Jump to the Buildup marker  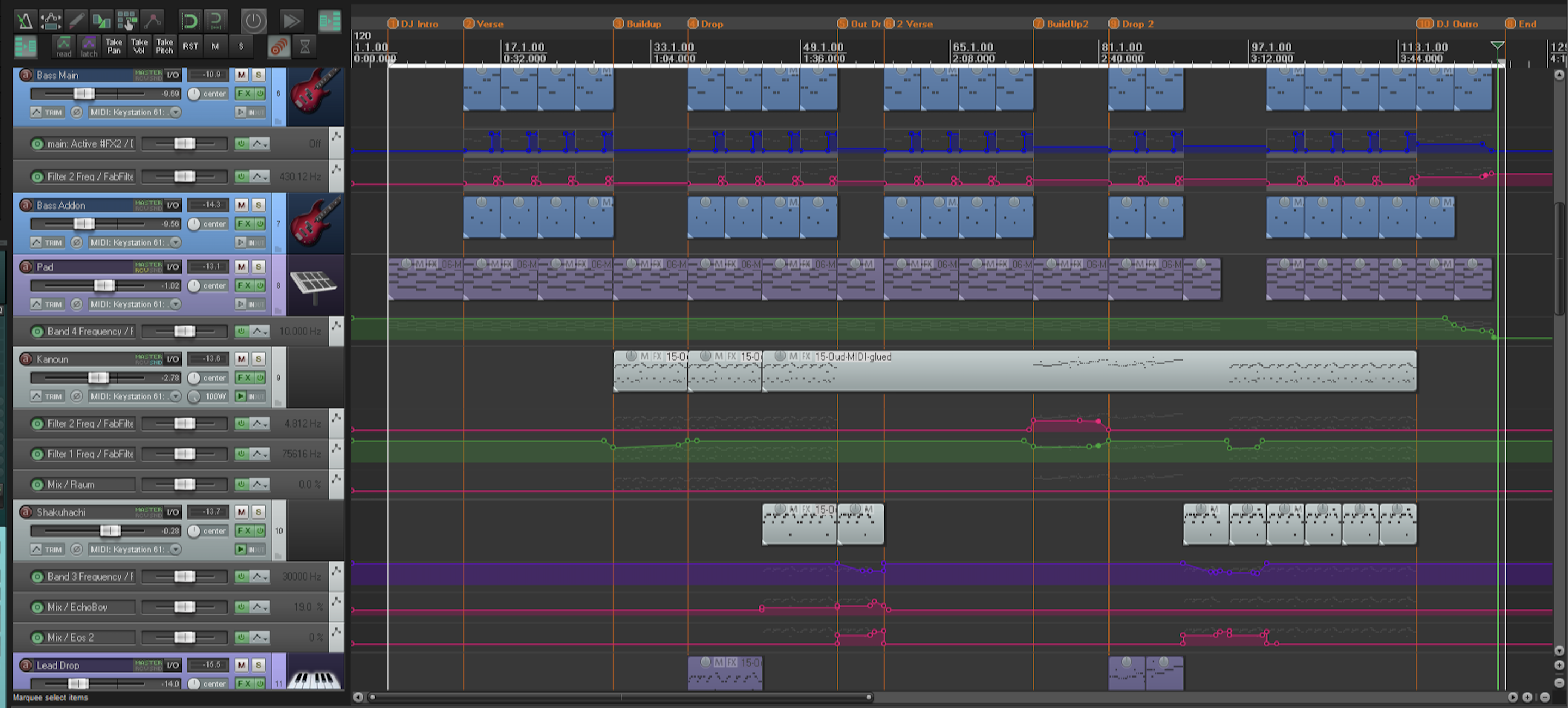click(x=638, y=24)
